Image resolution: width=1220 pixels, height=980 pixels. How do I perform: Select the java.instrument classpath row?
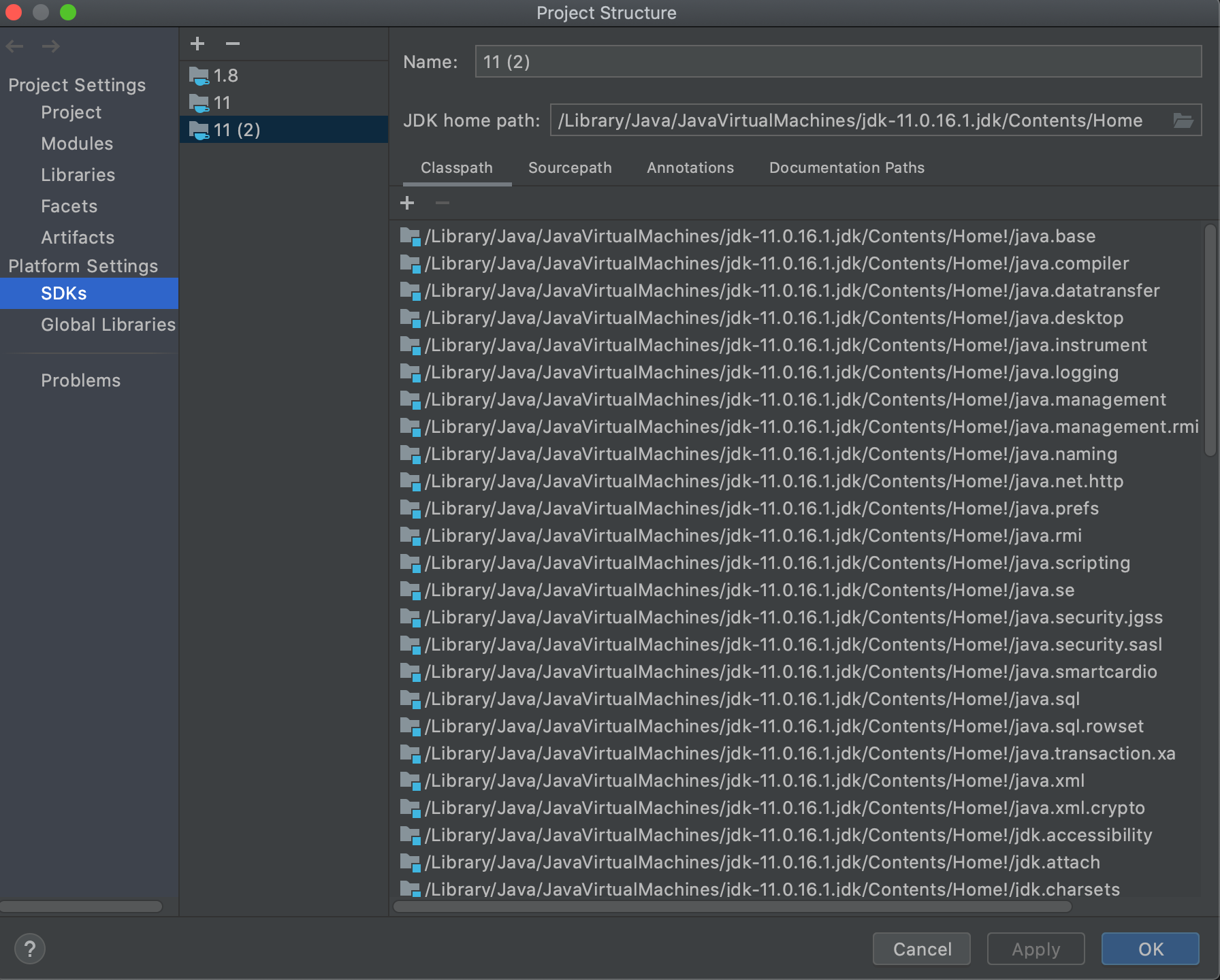tap(797, 346)
